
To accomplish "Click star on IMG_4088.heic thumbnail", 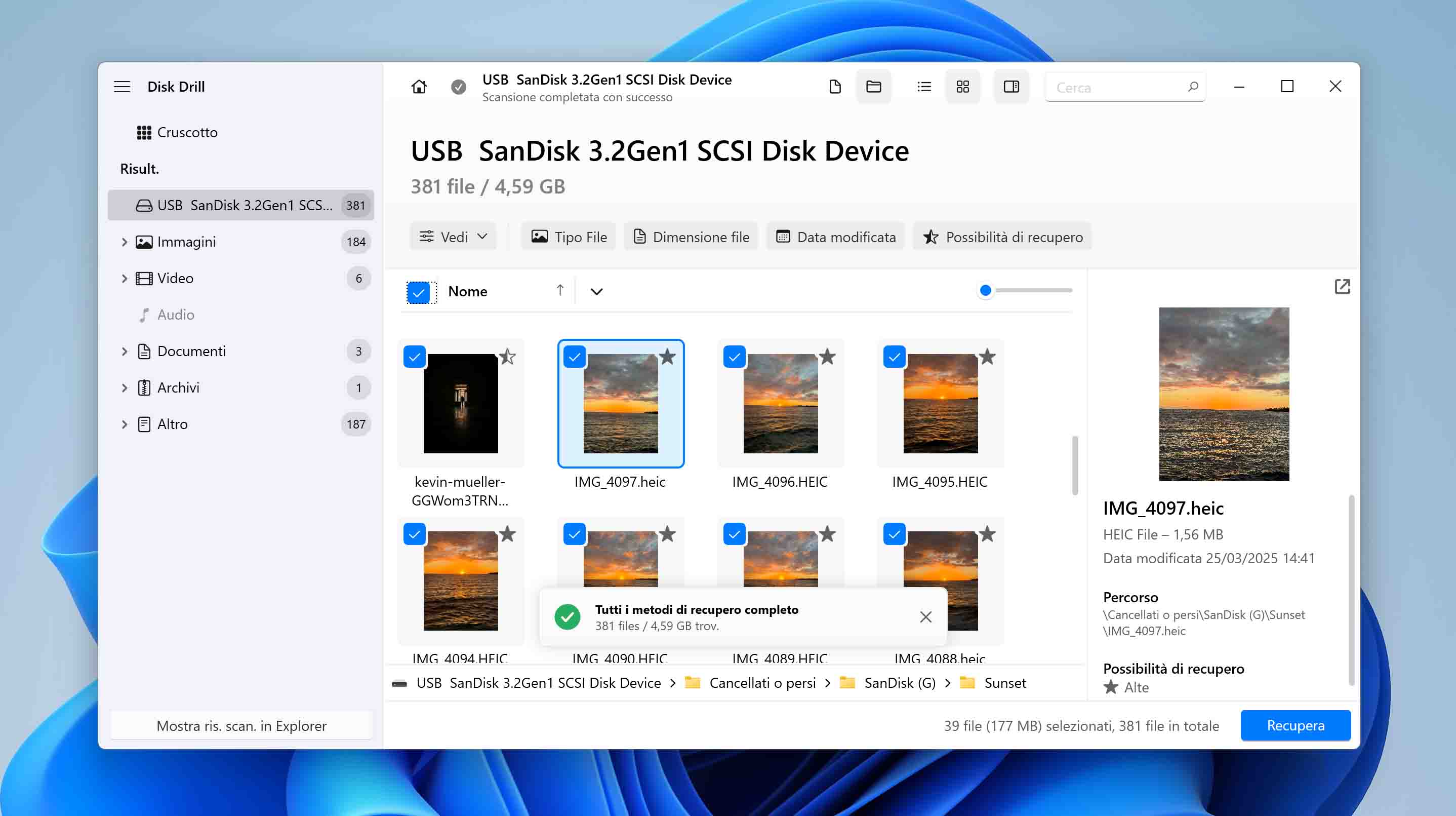I will pos(987,534).
